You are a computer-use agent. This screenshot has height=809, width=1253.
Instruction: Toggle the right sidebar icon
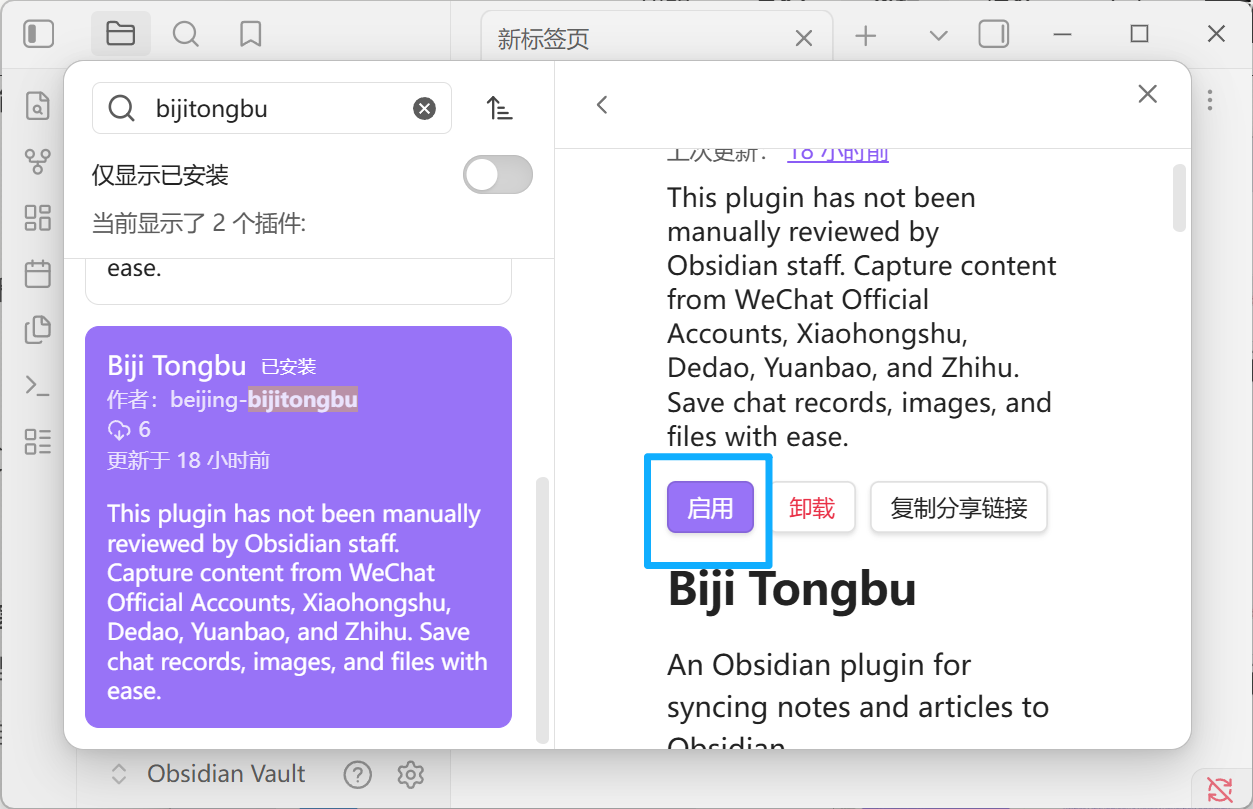(x=993, y=34)
